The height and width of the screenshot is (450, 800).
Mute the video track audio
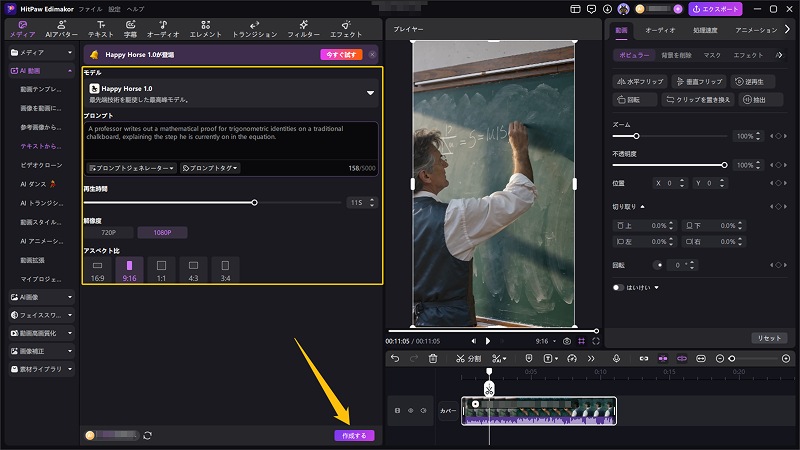423,410
